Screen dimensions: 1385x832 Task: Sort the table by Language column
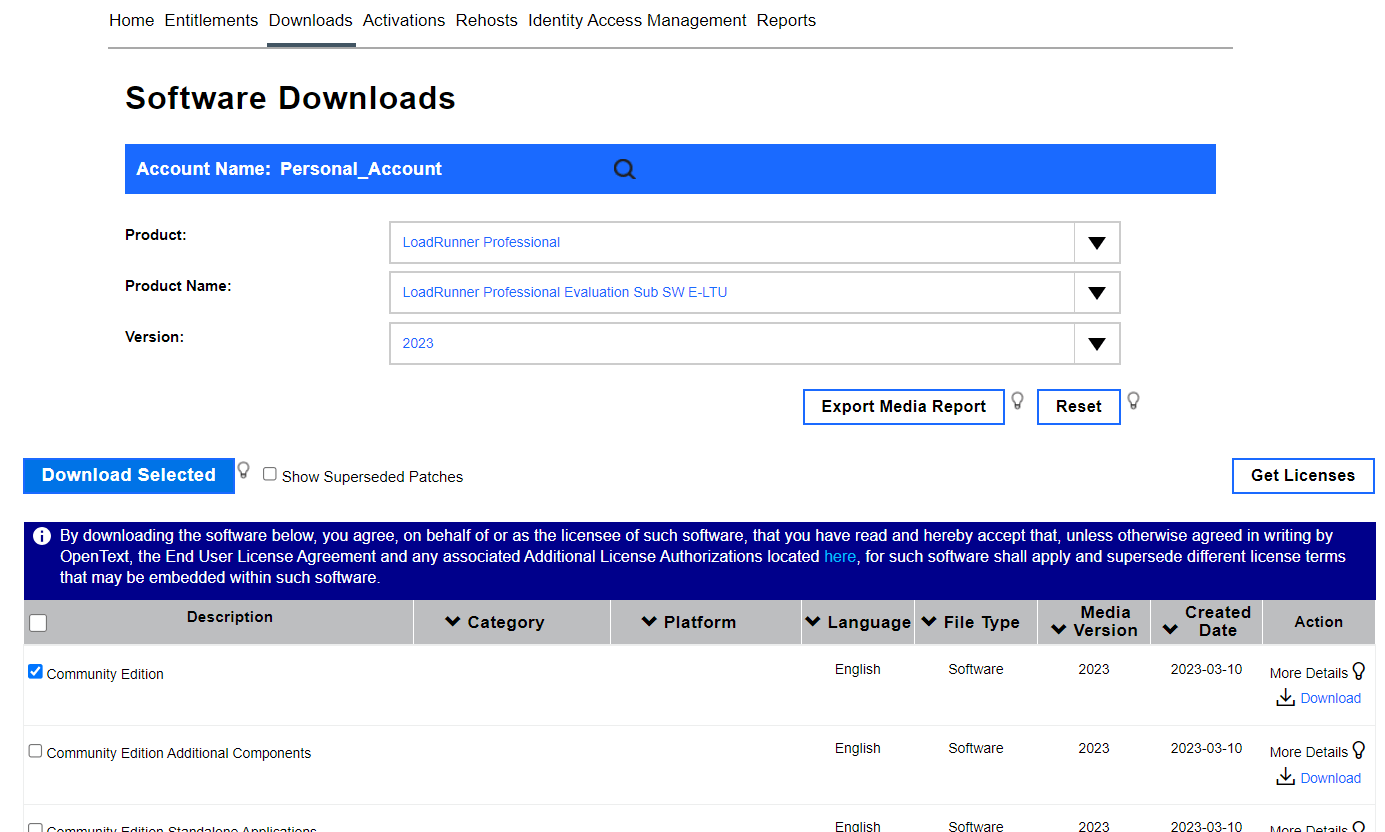click(858, 622)
